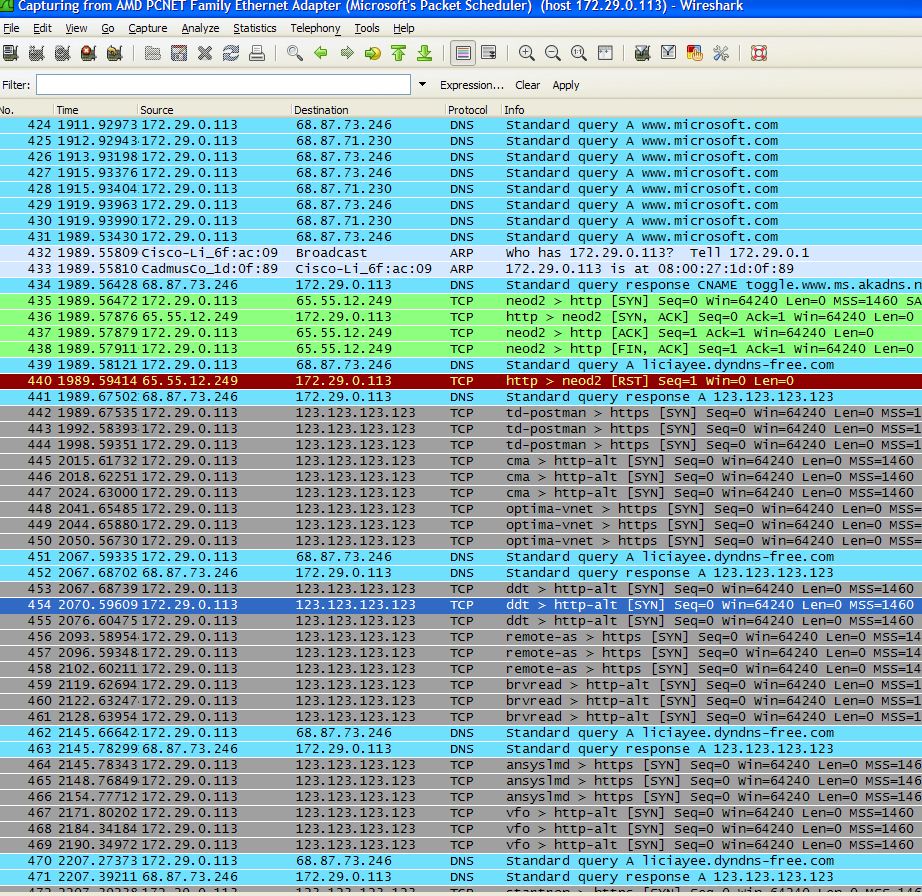
Task: Click the capture options icon
Action: [x=36, y=54]
